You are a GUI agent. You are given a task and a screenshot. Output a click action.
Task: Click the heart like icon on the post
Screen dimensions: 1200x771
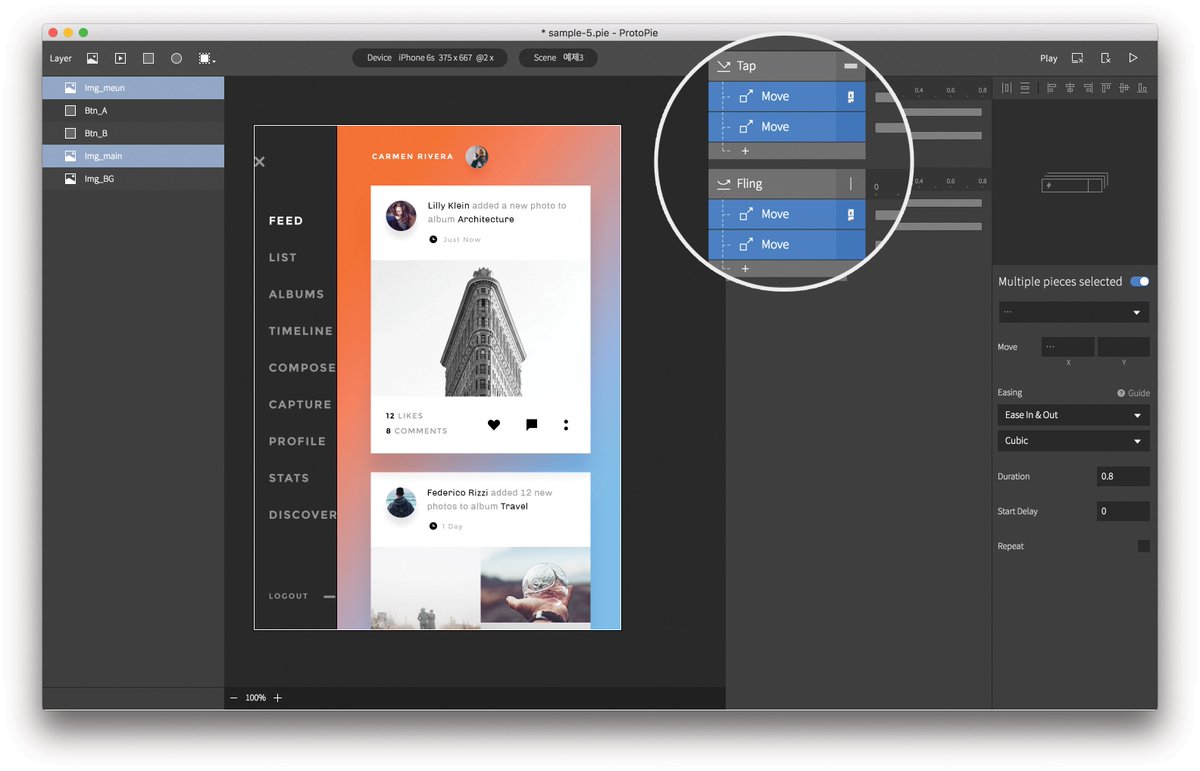coord(494,424)
